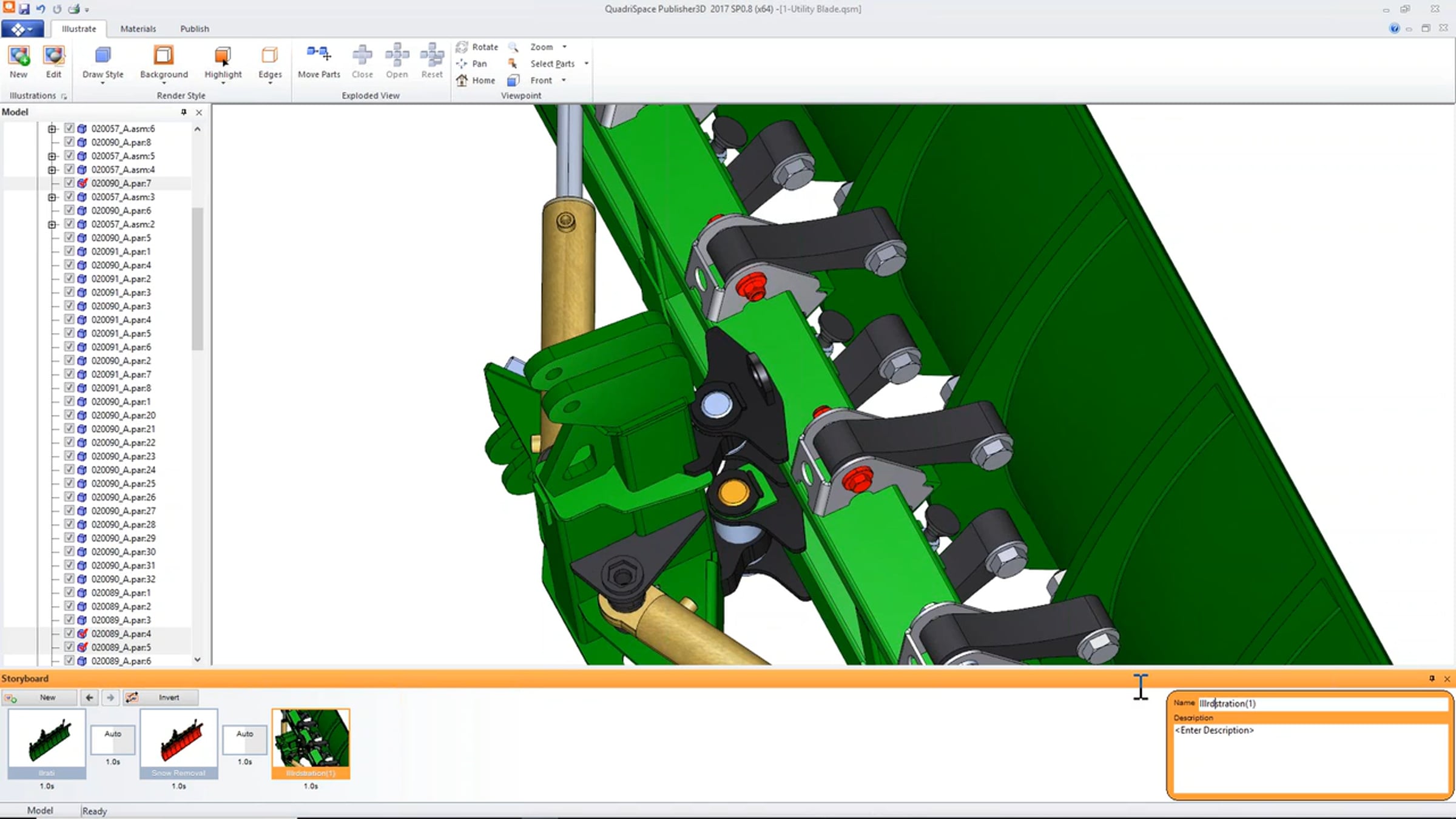Toggle checkbox for 020090_A.par:32
The image size is (1456, 819).
pyautogui.click(x=69, y=579)
